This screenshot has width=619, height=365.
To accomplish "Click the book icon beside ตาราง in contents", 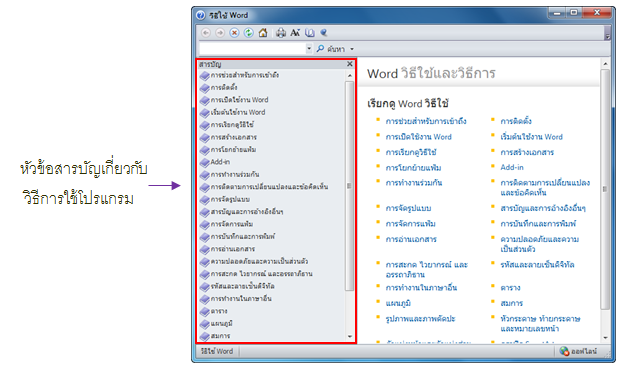I will pos(204,312).
